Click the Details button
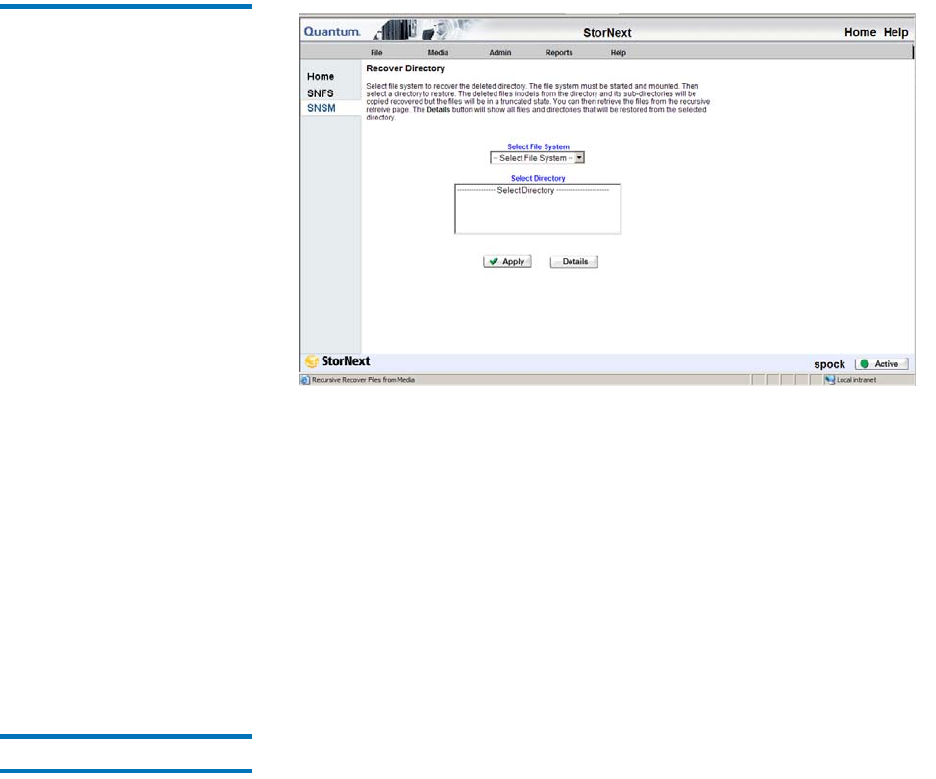Viewport: 936px width, 779px height. pyautogui.click(x=574, y=261)
